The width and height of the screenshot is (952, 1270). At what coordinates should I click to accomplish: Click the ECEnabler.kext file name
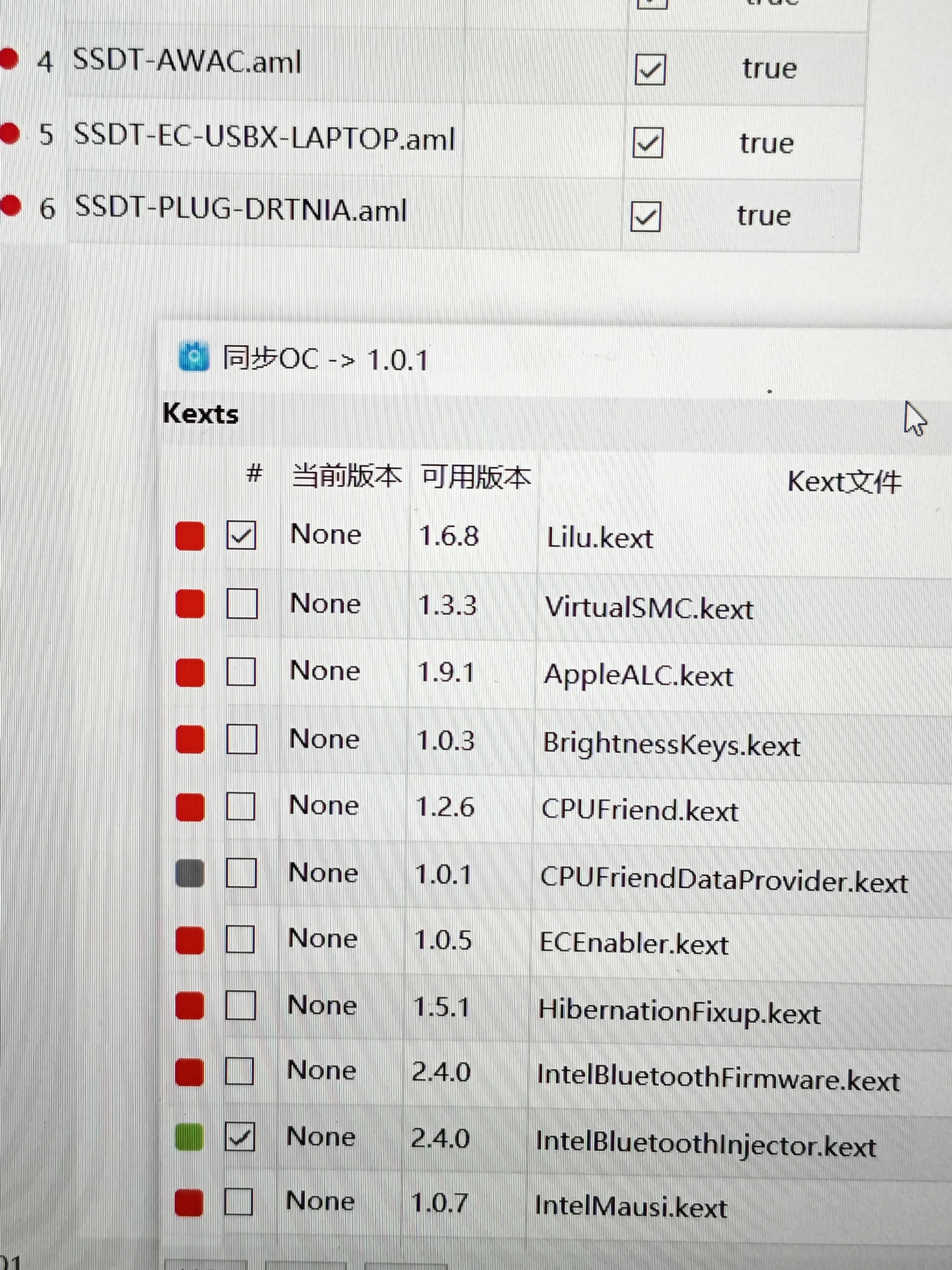coord(634,944)
